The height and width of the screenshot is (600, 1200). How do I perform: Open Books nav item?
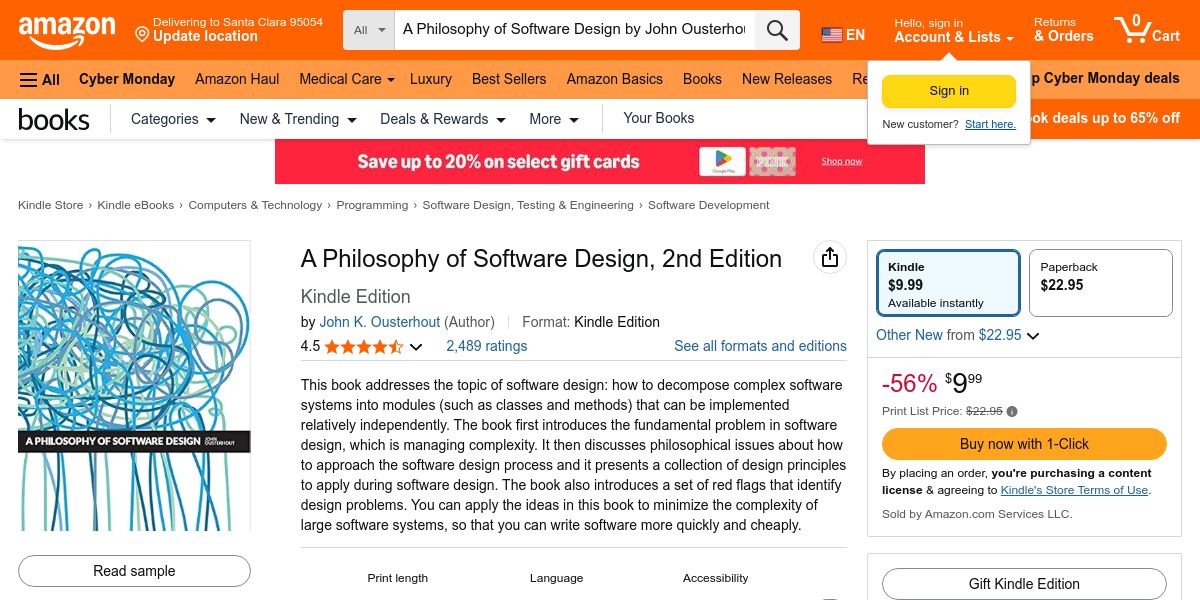[x=702, y=79]
